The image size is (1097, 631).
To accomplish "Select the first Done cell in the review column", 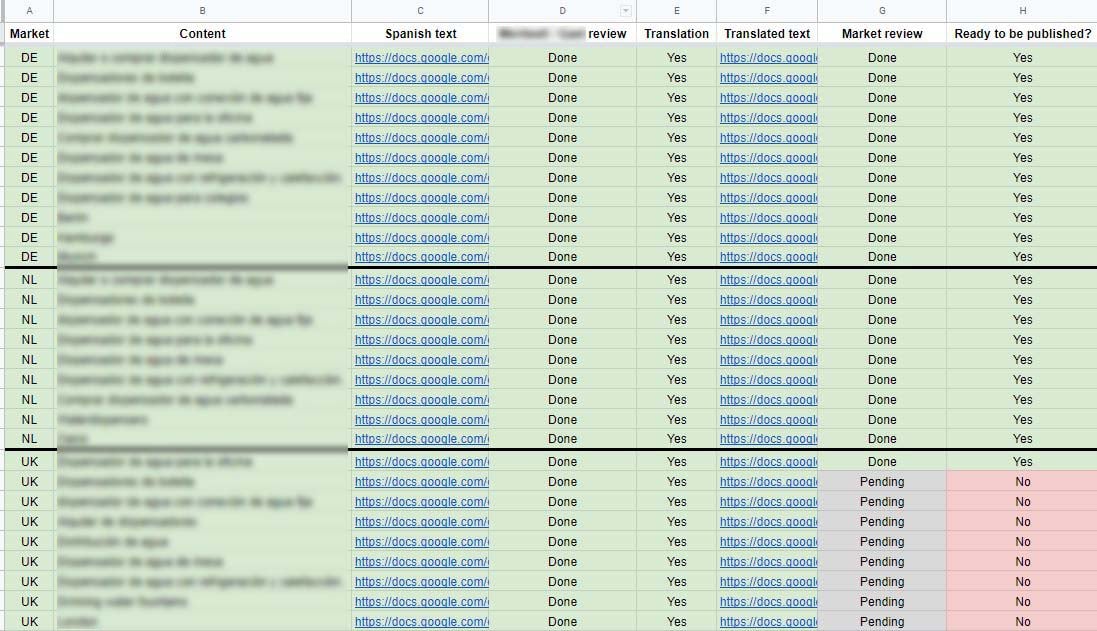I will 562,57.
